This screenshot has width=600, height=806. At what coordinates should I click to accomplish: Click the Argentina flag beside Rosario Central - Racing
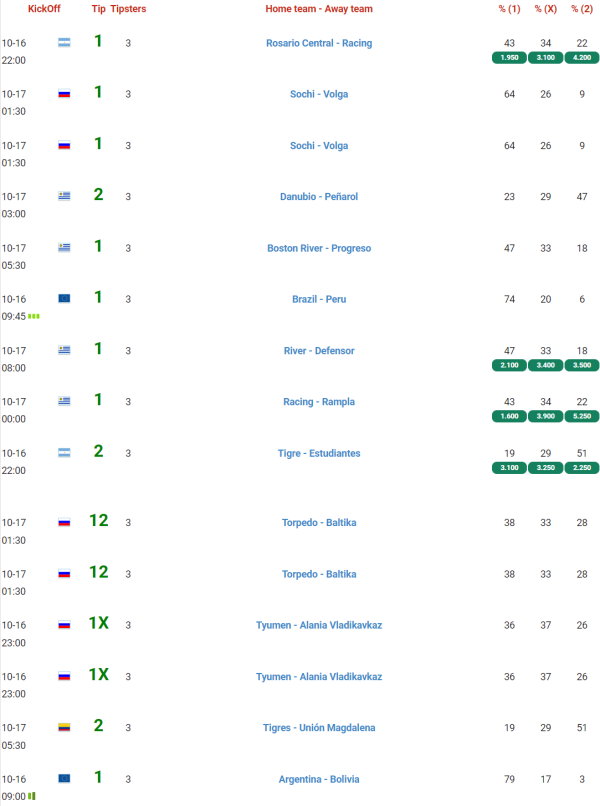tap(64, 44)
